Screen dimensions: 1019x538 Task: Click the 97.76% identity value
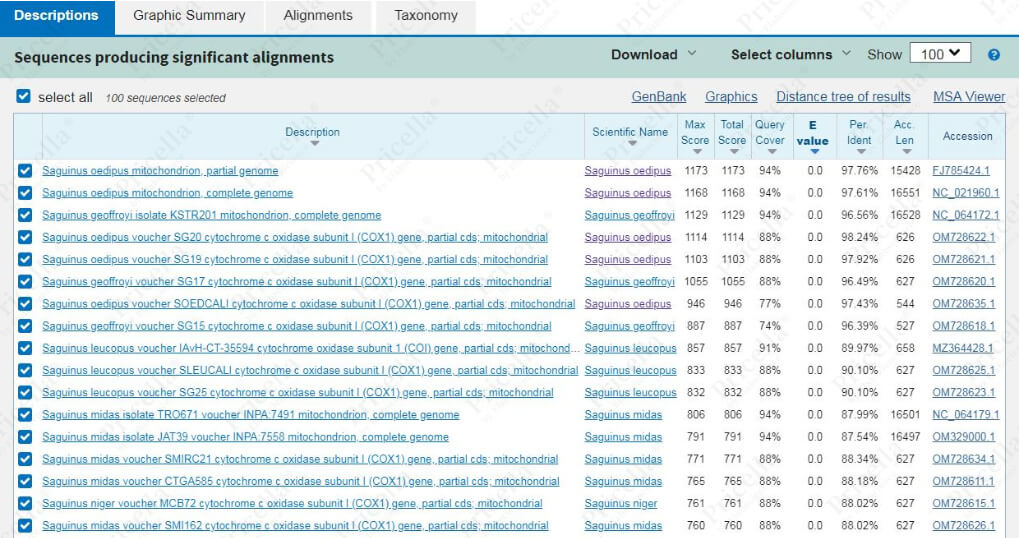(x=859, y=171)
